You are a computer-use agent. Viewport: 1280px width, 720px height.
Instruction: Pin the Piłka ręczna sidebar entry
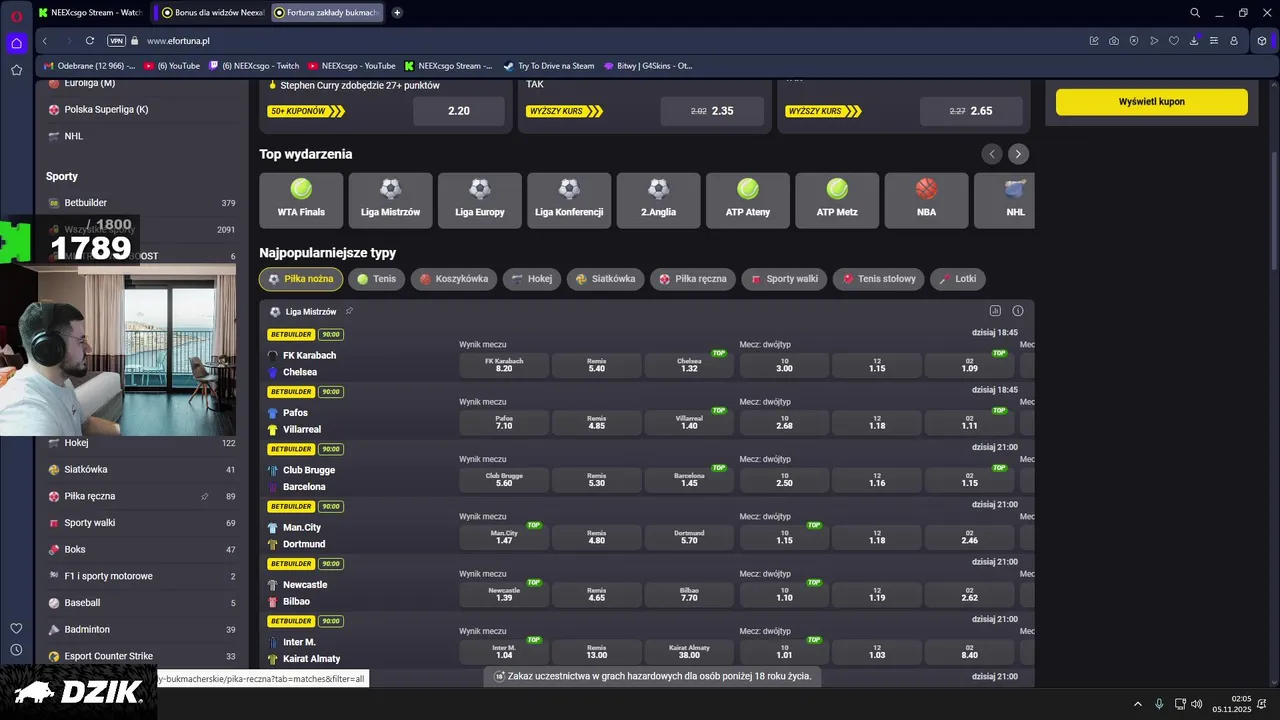(205, 496)
